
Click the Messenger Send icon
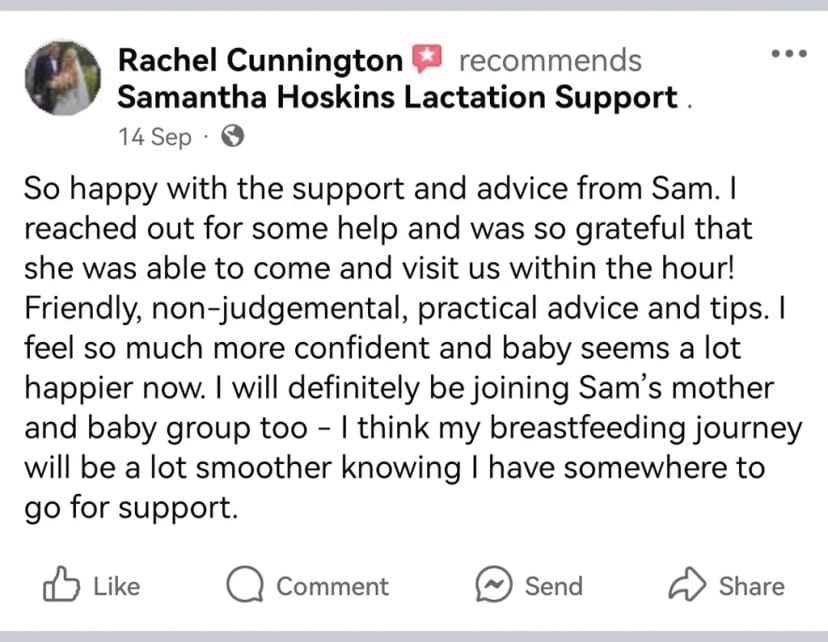pos(494,584)
